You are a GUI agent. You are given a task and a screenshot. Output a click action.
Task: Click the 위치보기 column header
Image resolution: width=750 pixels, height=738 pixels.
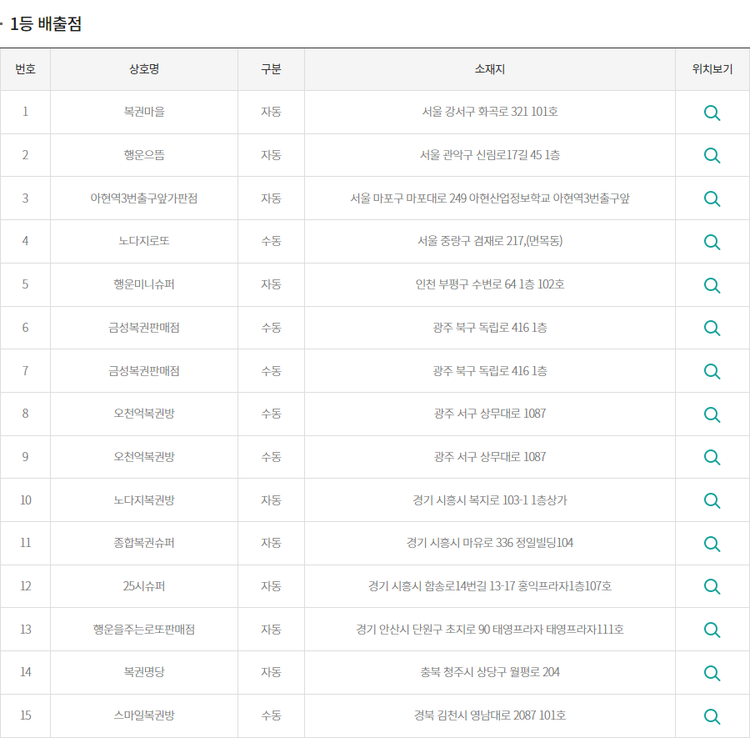point(712,69)
